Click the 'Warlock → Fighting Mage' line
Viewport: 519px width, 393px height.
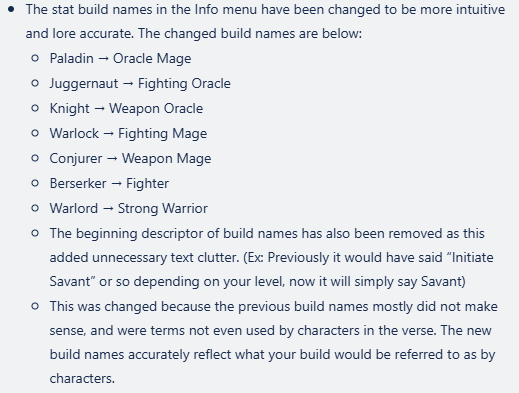[x=128, y=133]
